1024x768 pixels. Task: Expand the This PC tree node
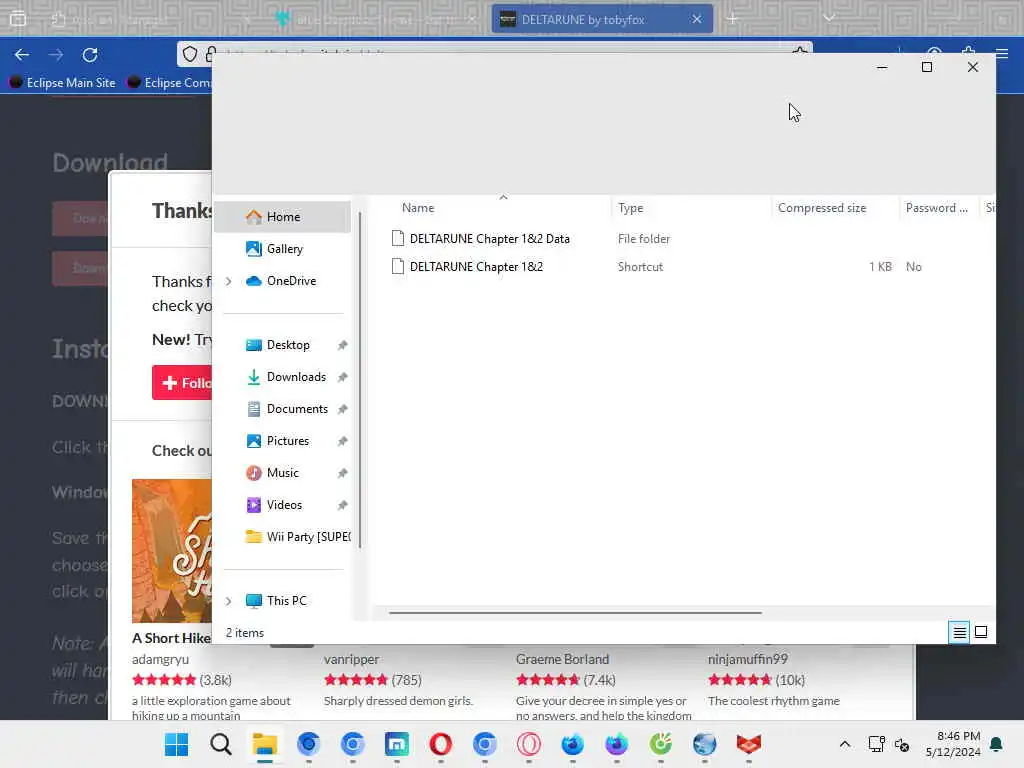click(229, 601)
